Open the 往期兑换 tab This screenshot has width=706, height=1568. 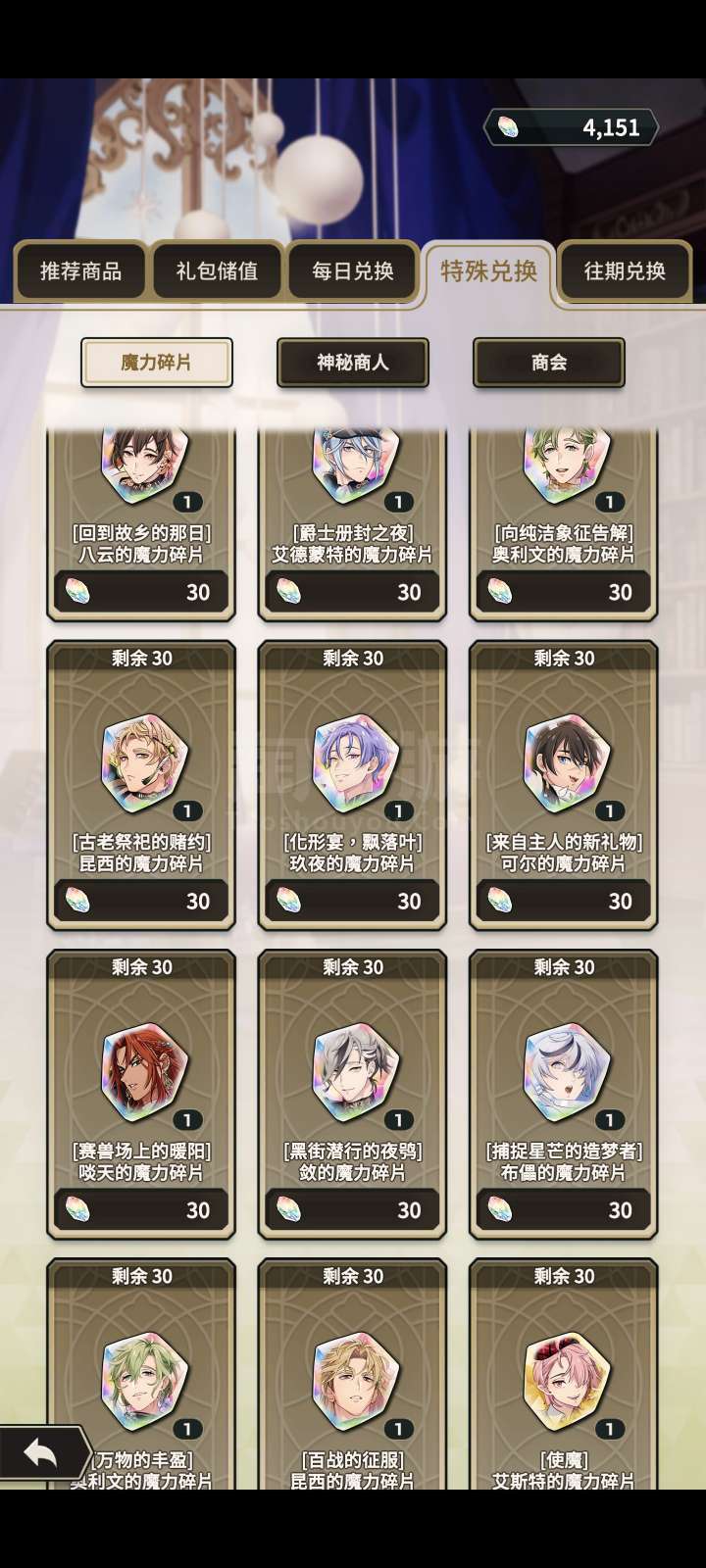click(x=625, y=270)
